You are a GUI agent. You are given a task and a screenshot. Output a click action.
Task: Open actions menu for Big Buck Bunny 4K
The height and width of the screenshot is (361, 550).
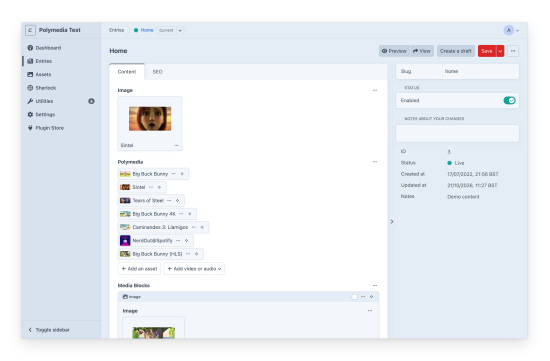pos(181,214)
